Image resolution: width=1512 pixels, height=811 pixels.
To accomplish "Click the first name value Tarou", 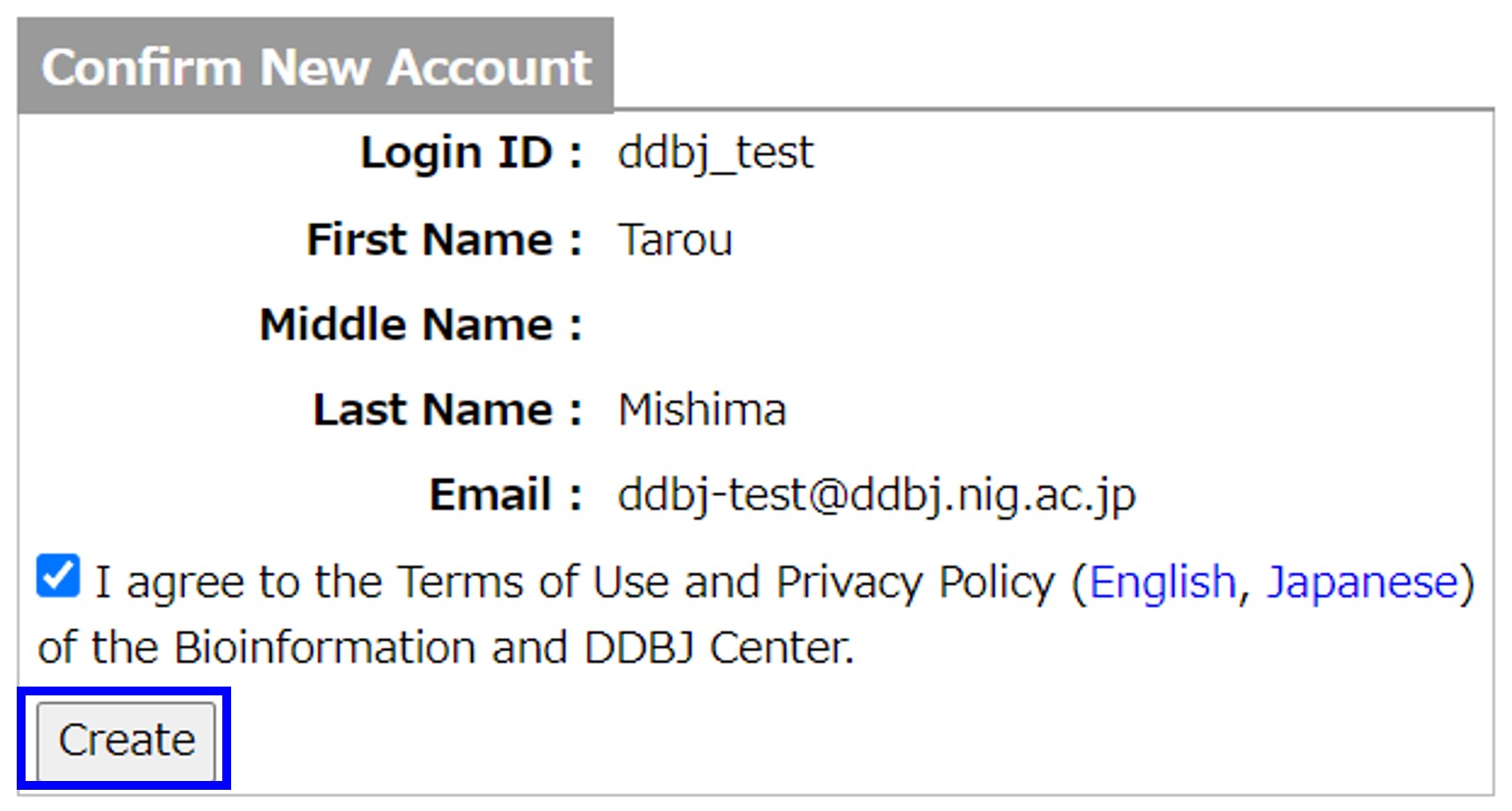I will click(675, 239).
